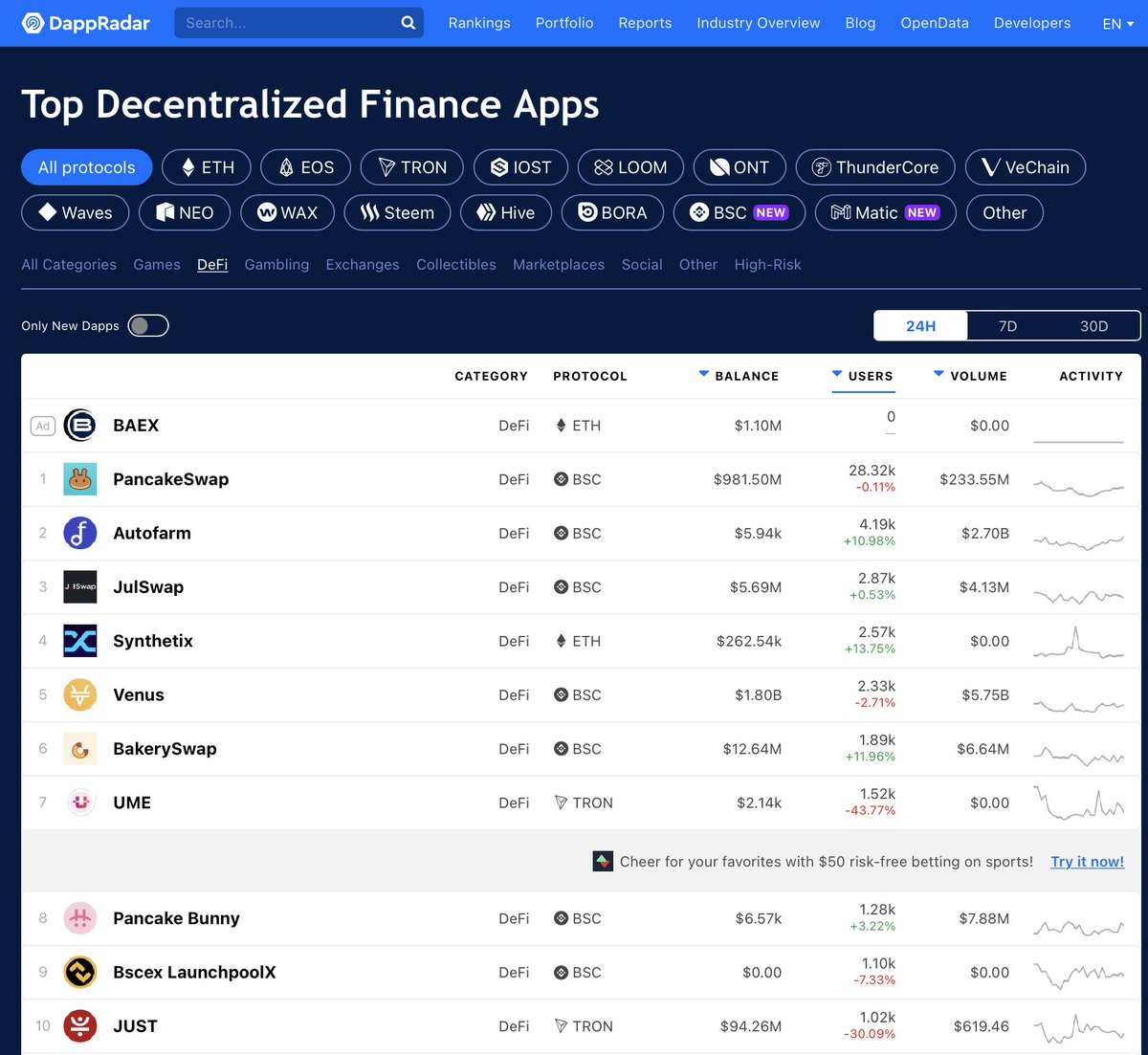Screen dimensions: 1148x1055
Task: Open BakerySwap app icon
Action: (x=80, y=749)
